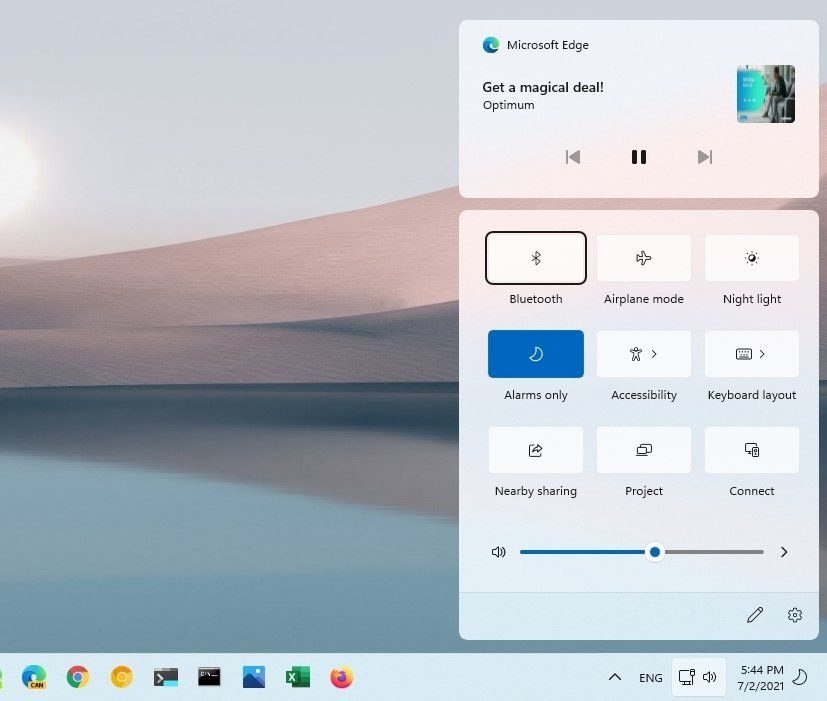The width and height of the screenshot is (827, 701).
Task: Turn on Night light
Action: click(x=751, y=257)
